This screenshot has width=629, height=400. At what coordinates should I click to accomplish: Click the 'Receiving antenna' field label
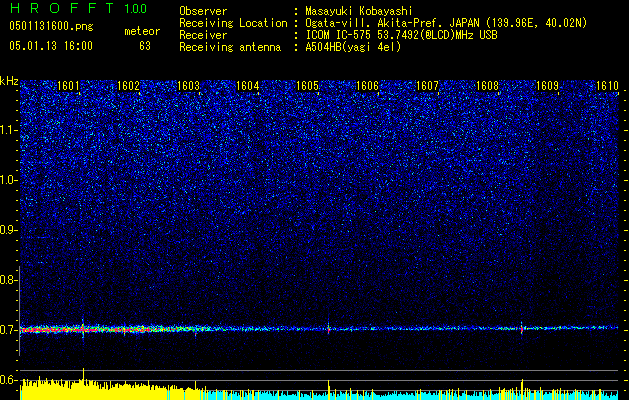point(230,47)
